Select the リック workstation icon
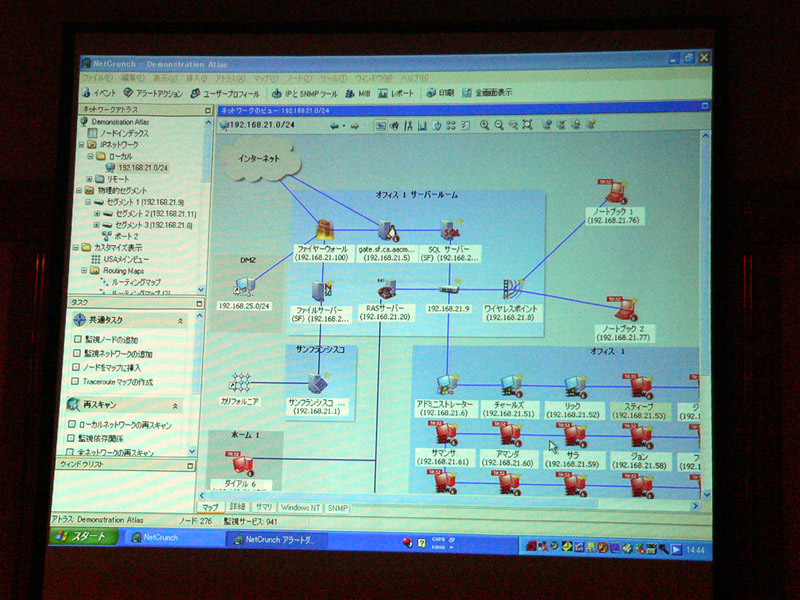 click(575, 387)
